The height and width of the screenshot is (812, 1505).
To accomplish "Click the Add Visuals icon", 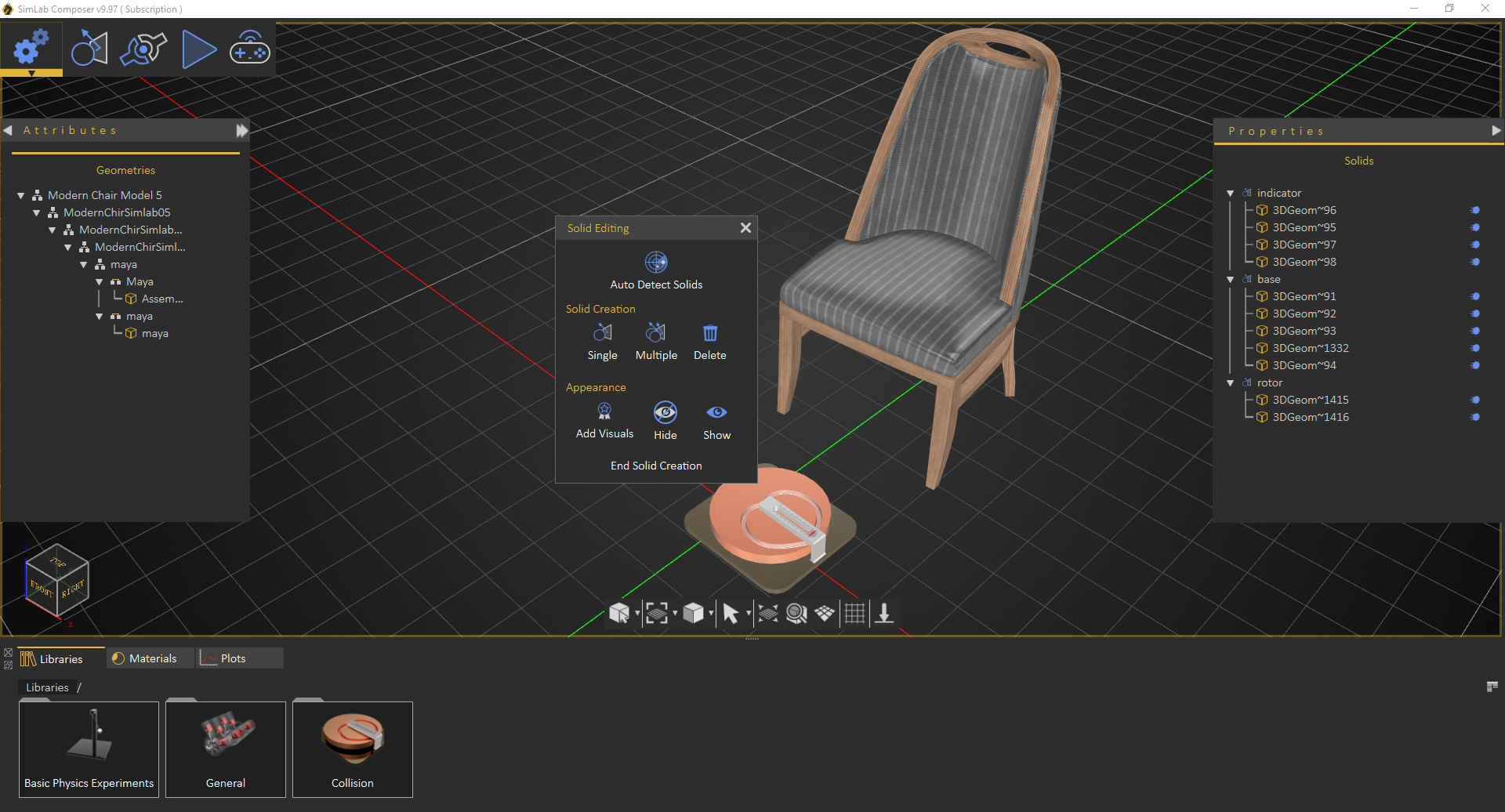I will [604, 411].
